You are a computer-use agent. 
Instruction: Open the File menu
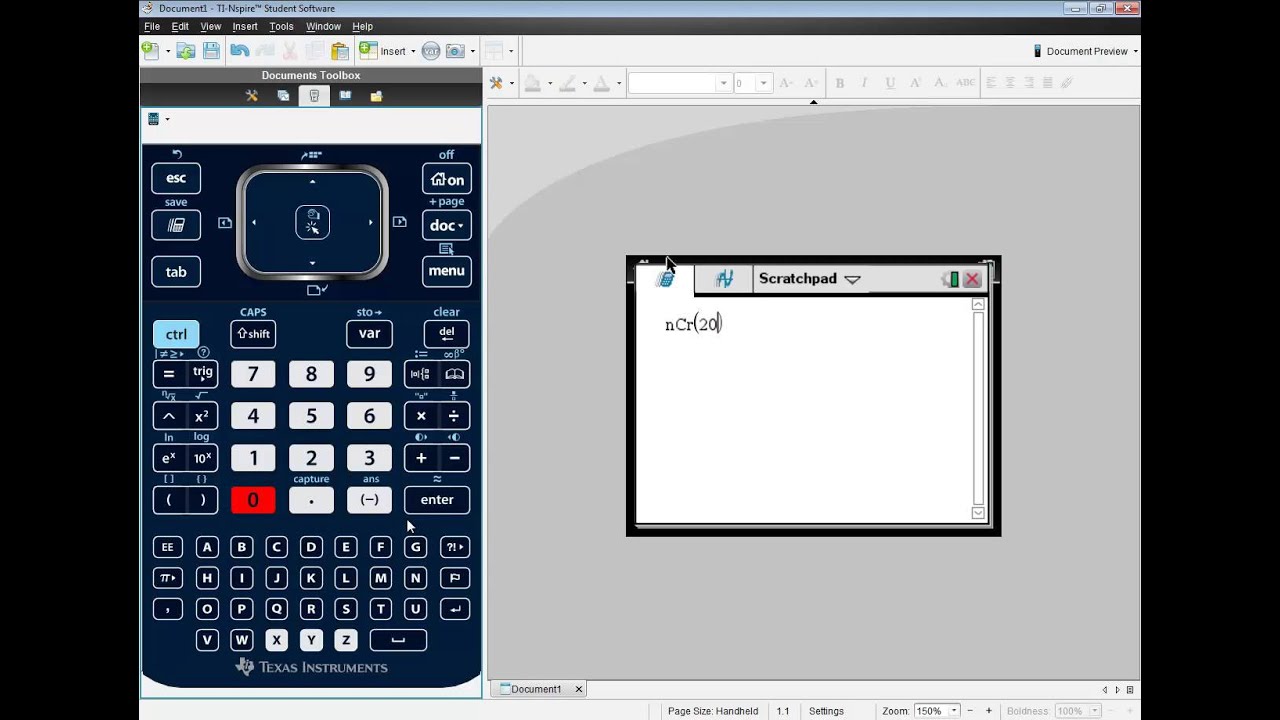pyautogui.click(x=152, y=26)
